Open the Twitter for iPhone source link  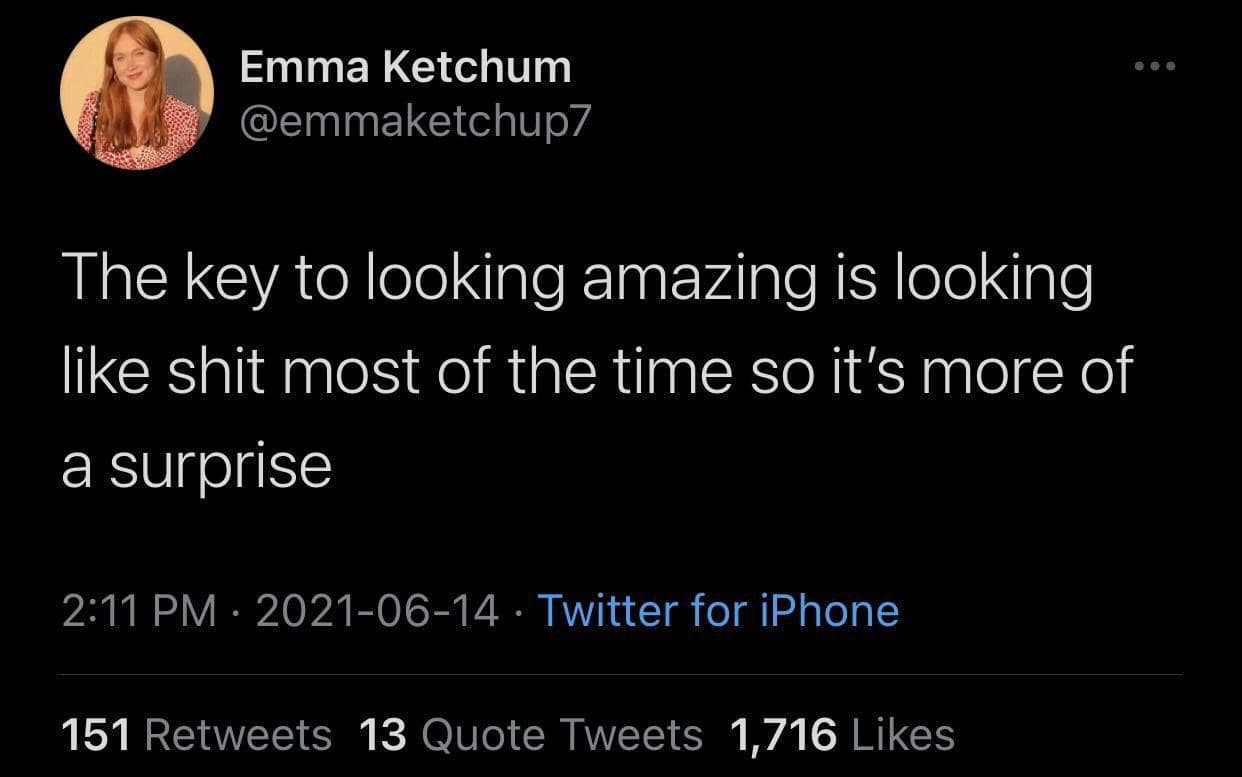click(x=718, y=610)
